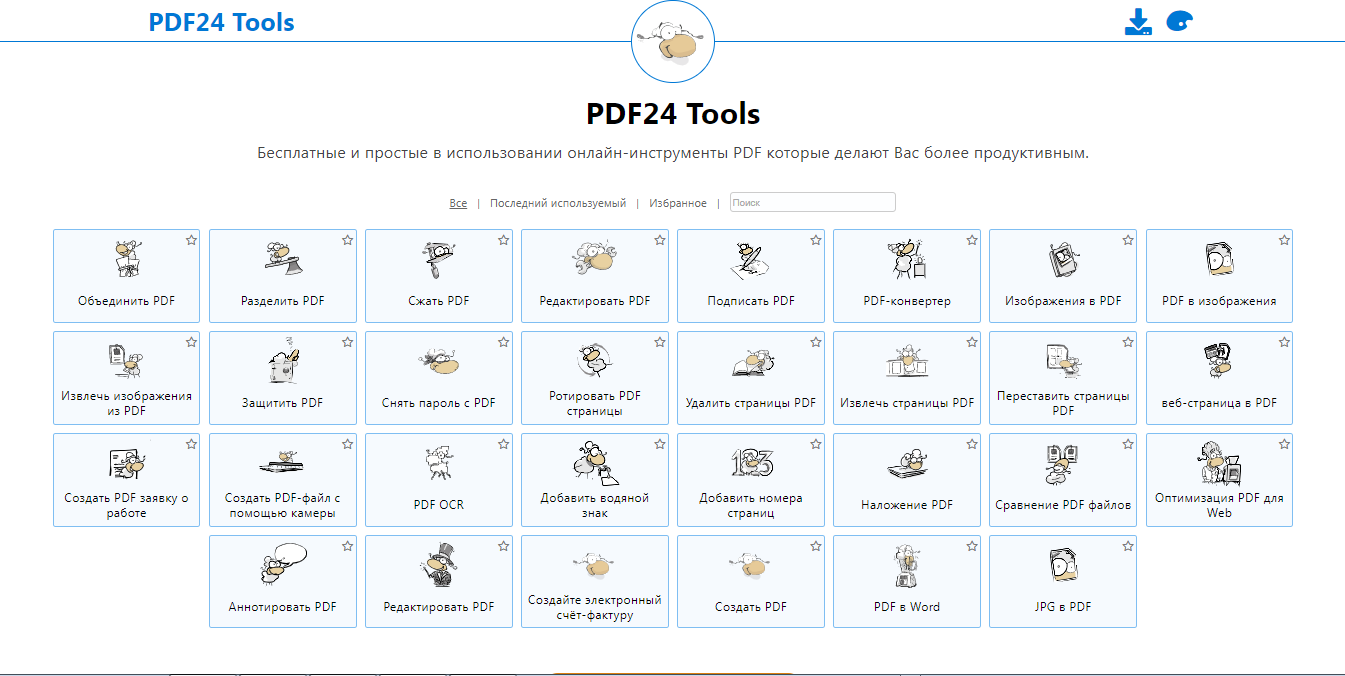The image size is (1345, 676).
Task: Open Создайте электронный счёт-фактуру label
Action: [595, 607]
